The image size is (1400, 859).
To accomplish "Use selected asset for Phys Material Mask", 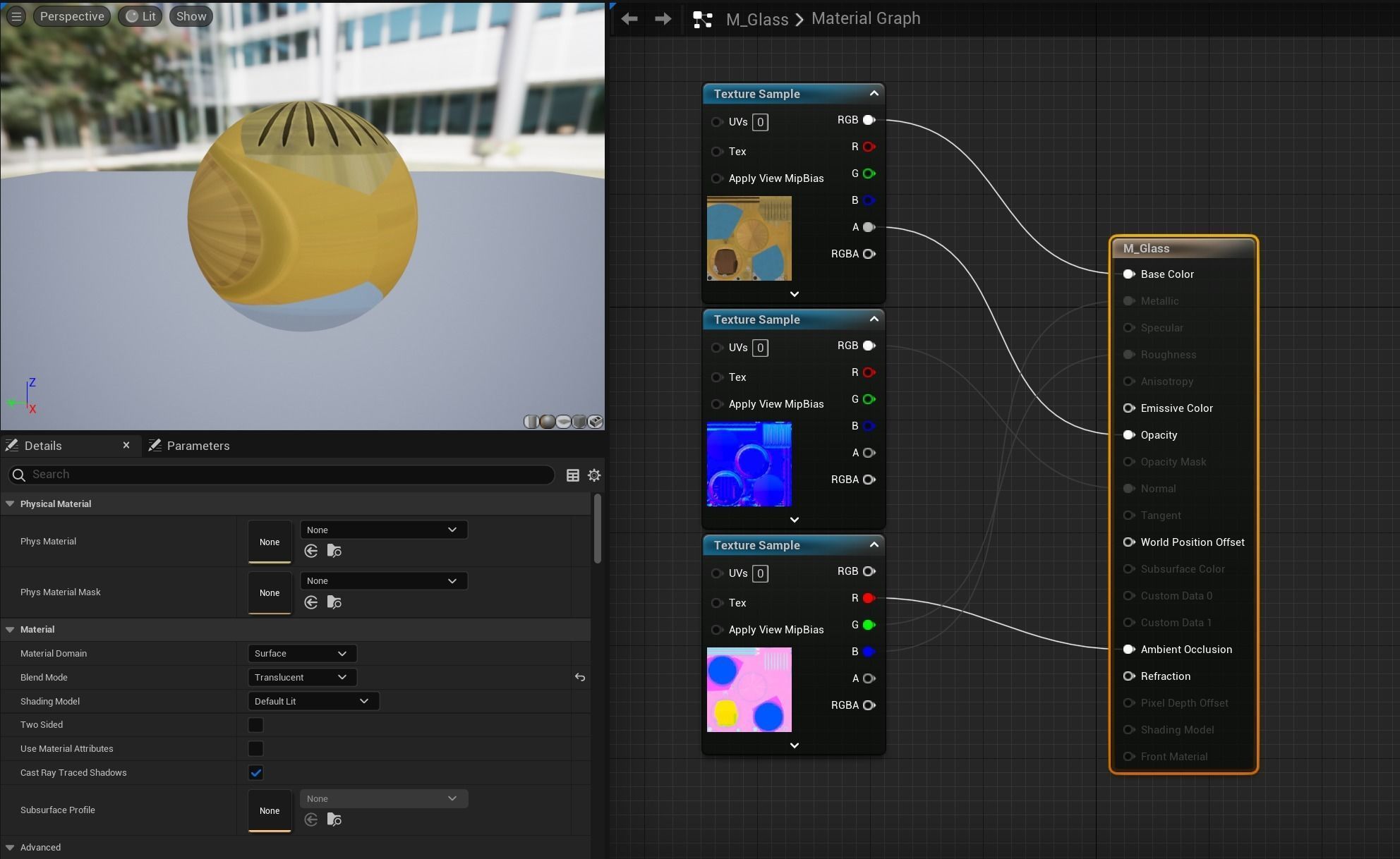I will click(x=311, y=602).
